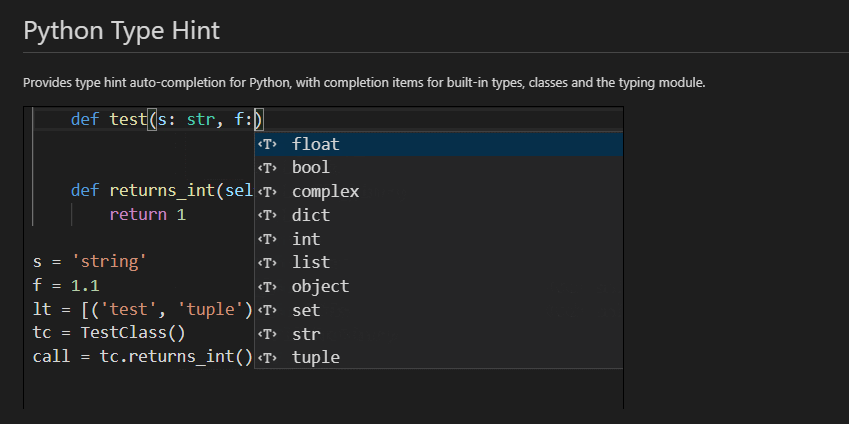The image size is (849, 424).
Task: Click the type icon next to object
Action: point(267,286)
